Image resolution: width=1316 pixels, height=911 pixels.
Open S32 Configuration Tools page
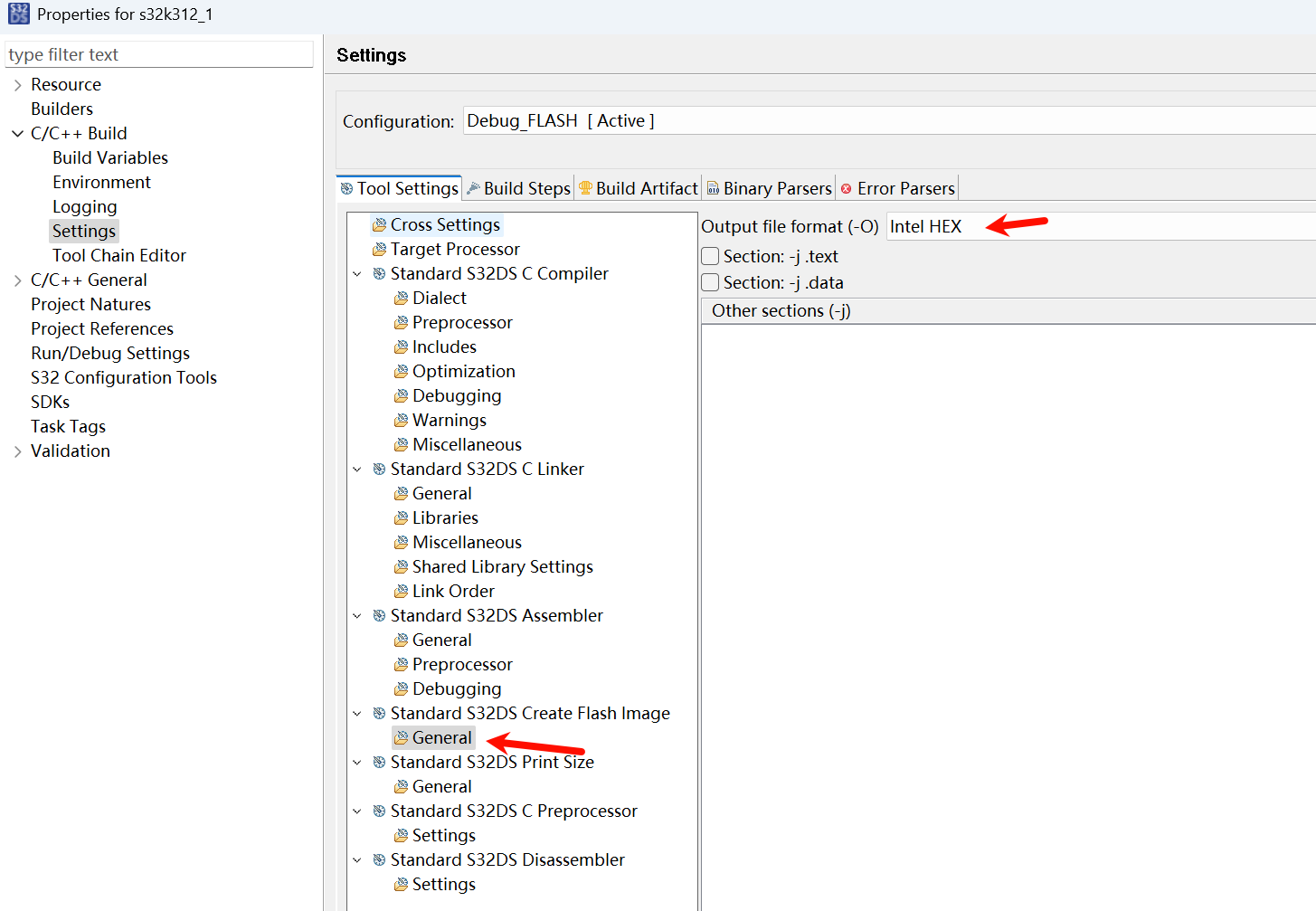point(124,377)
